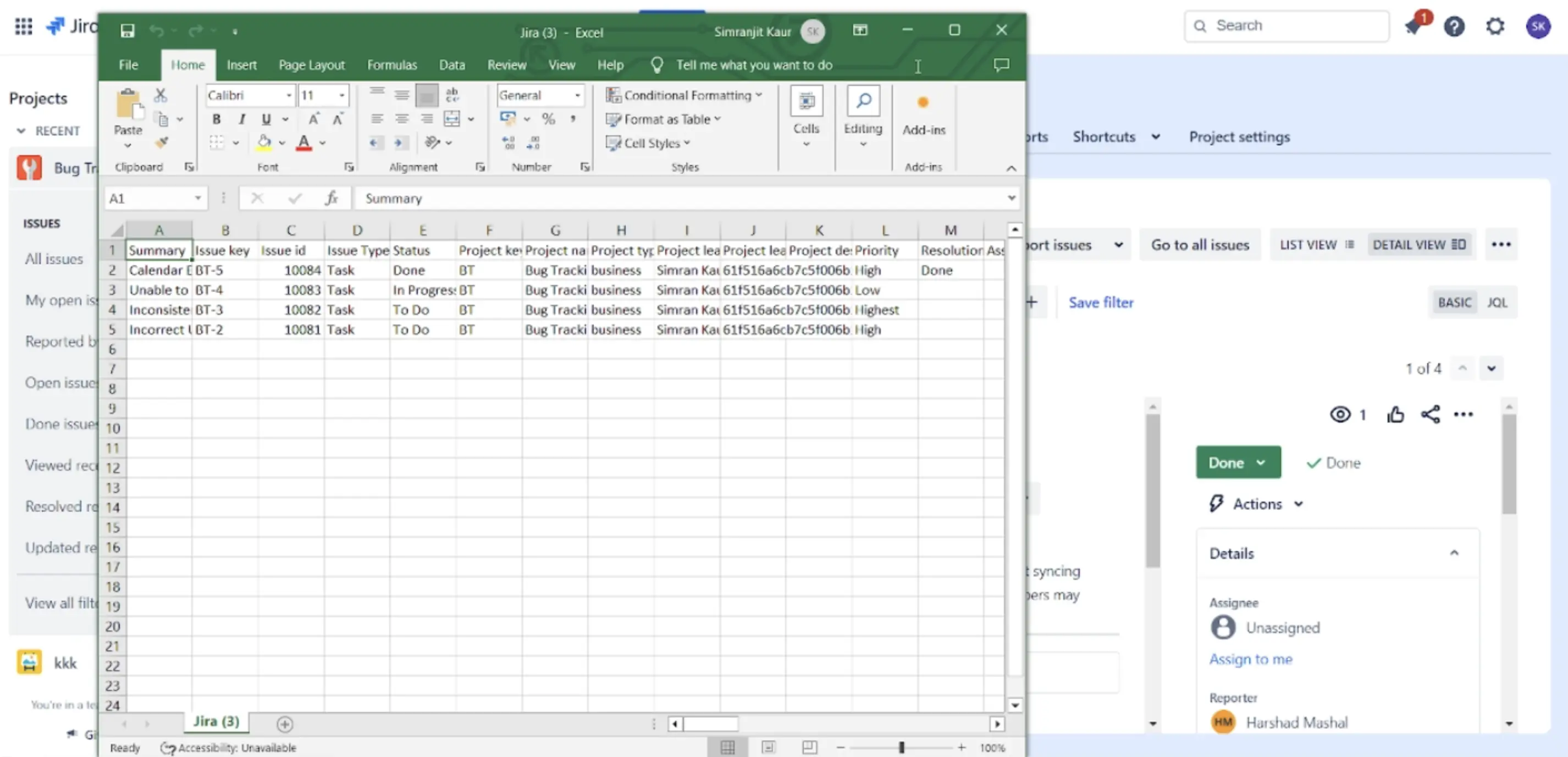
Task: Switch to Page Break Preview in status bar
Action: [x=809, y=747]
